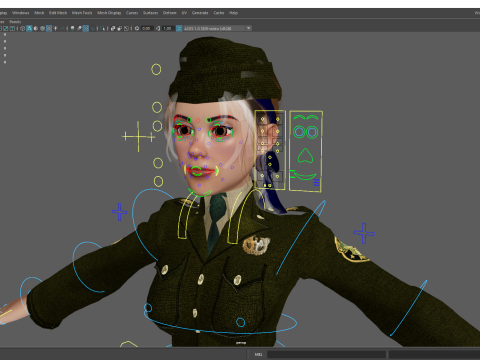Toggle motion blur icon in viewport toolbar
Screen dimensions: 480x360
click(x=79, y=28)
